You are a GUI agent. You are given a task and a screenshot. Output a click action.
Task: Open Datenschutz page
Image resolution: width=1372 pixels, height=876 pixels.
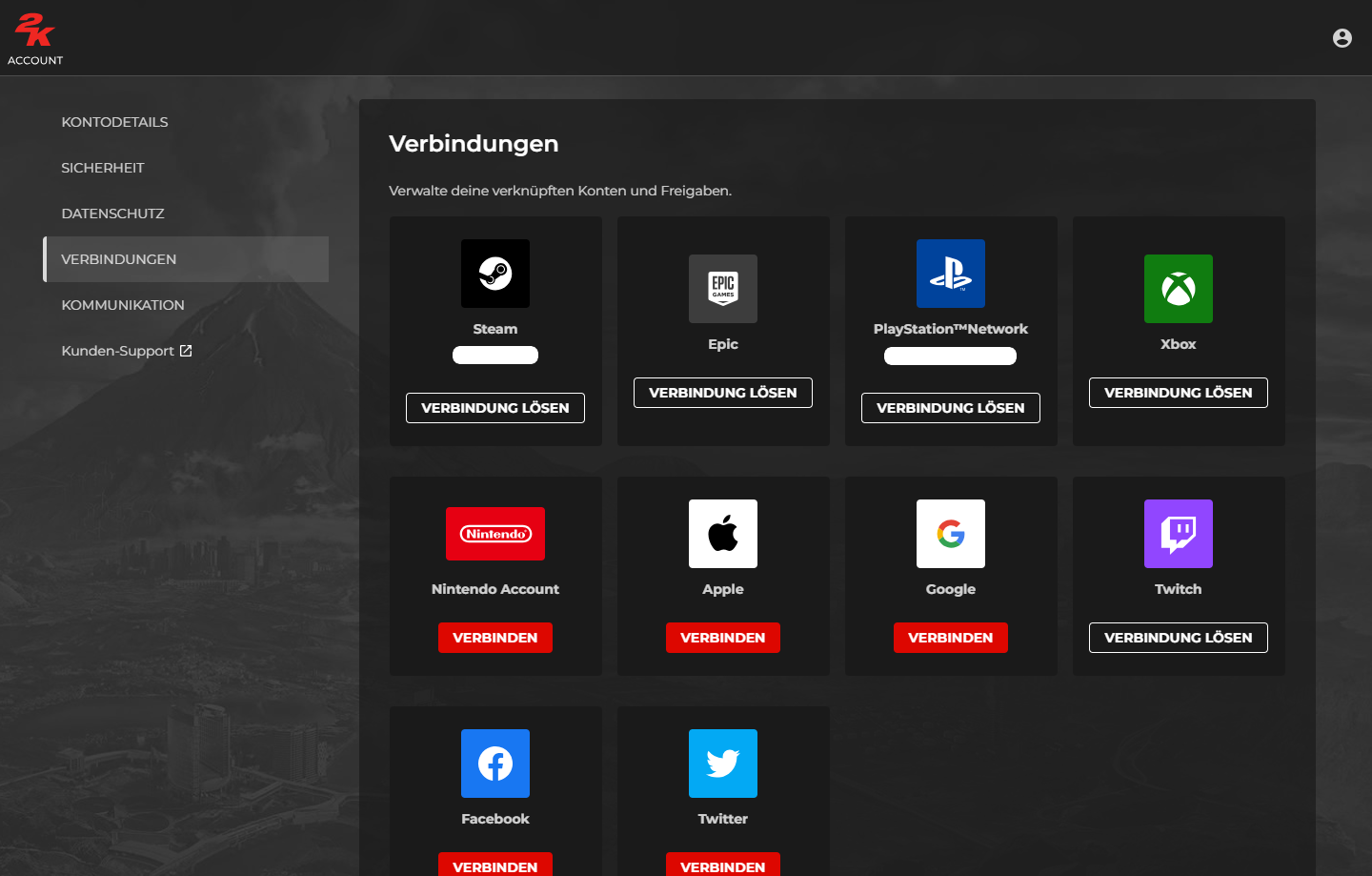click(x=186, y=214)
